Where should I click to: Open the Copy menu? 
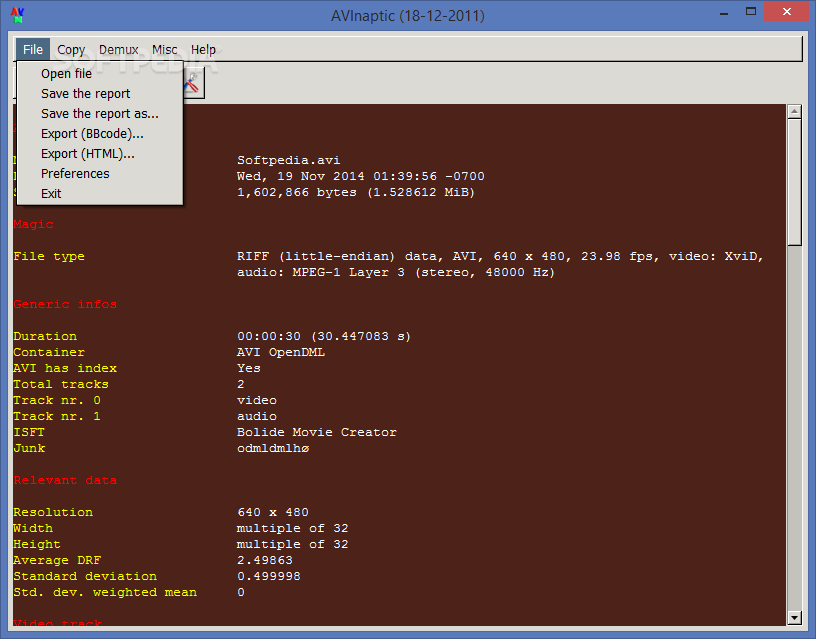click(71, 50)
